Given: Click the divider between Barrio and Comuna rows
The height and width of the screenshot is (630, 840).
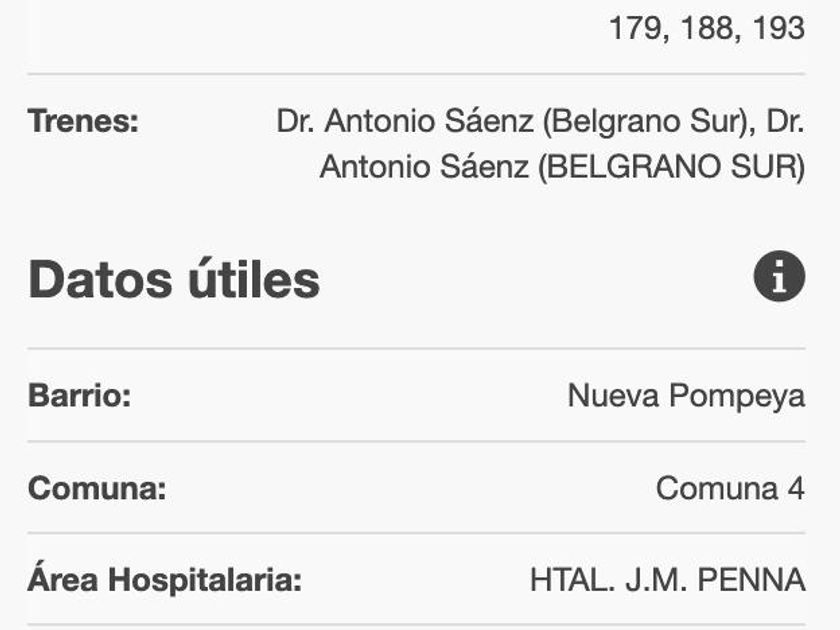Looking at the screenshot, I should [x=416, y=441].
